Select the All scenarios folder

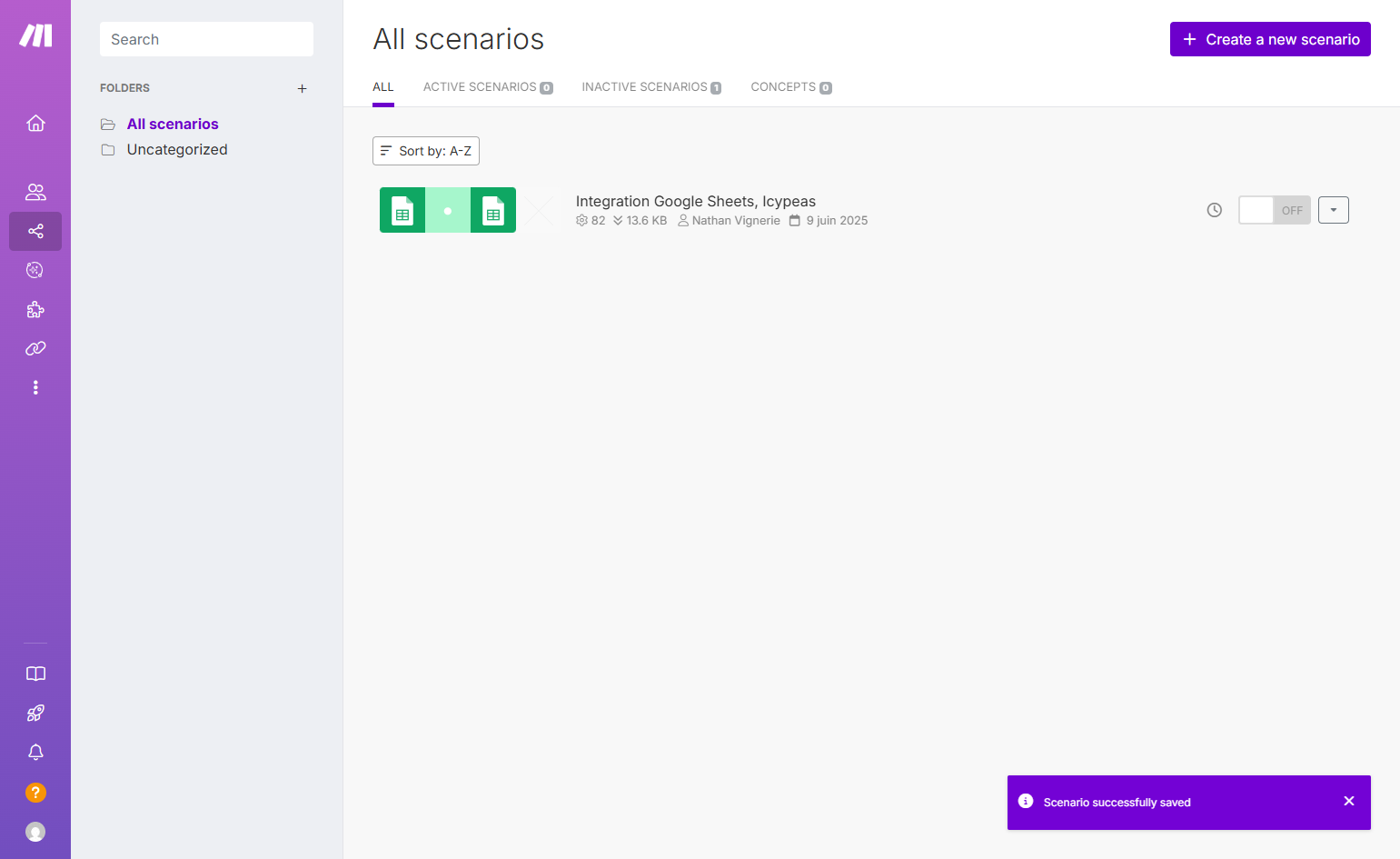pyautogui.click(x=173, y=124)
